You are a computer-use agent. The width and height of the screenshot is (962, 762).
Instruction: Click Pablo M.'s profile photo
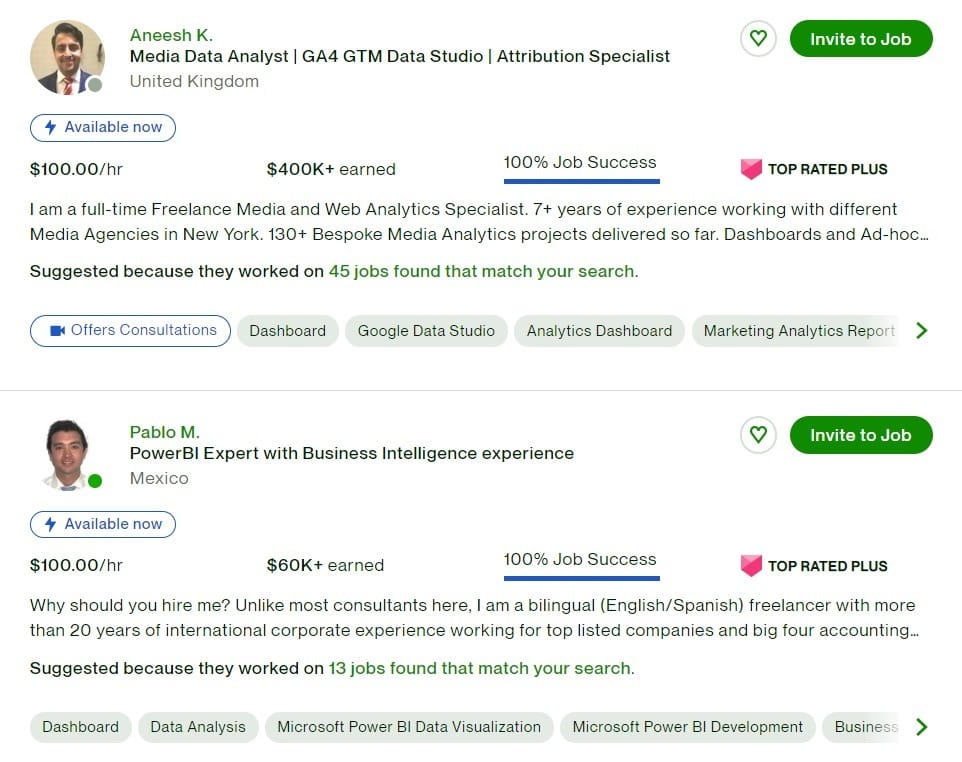[67, 454]
